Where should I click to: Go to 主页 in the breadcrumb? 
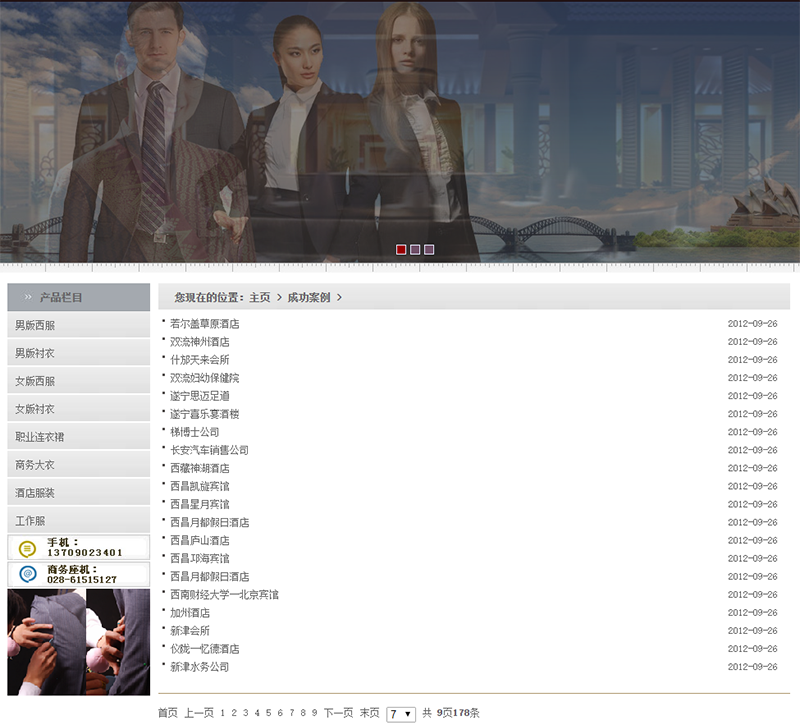260,298
